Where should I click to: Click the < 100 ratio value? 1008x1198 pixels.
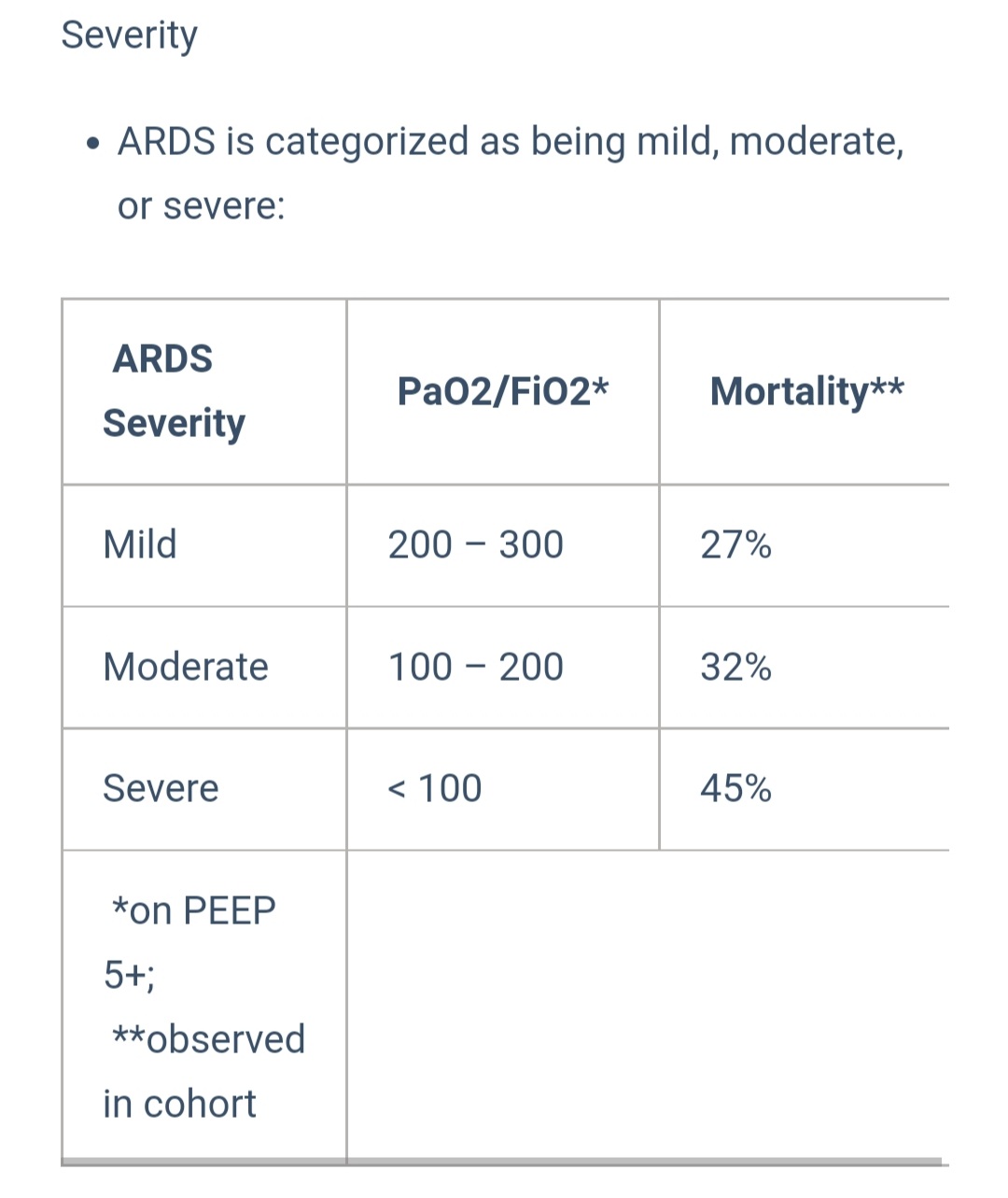[x=434, y=788]
